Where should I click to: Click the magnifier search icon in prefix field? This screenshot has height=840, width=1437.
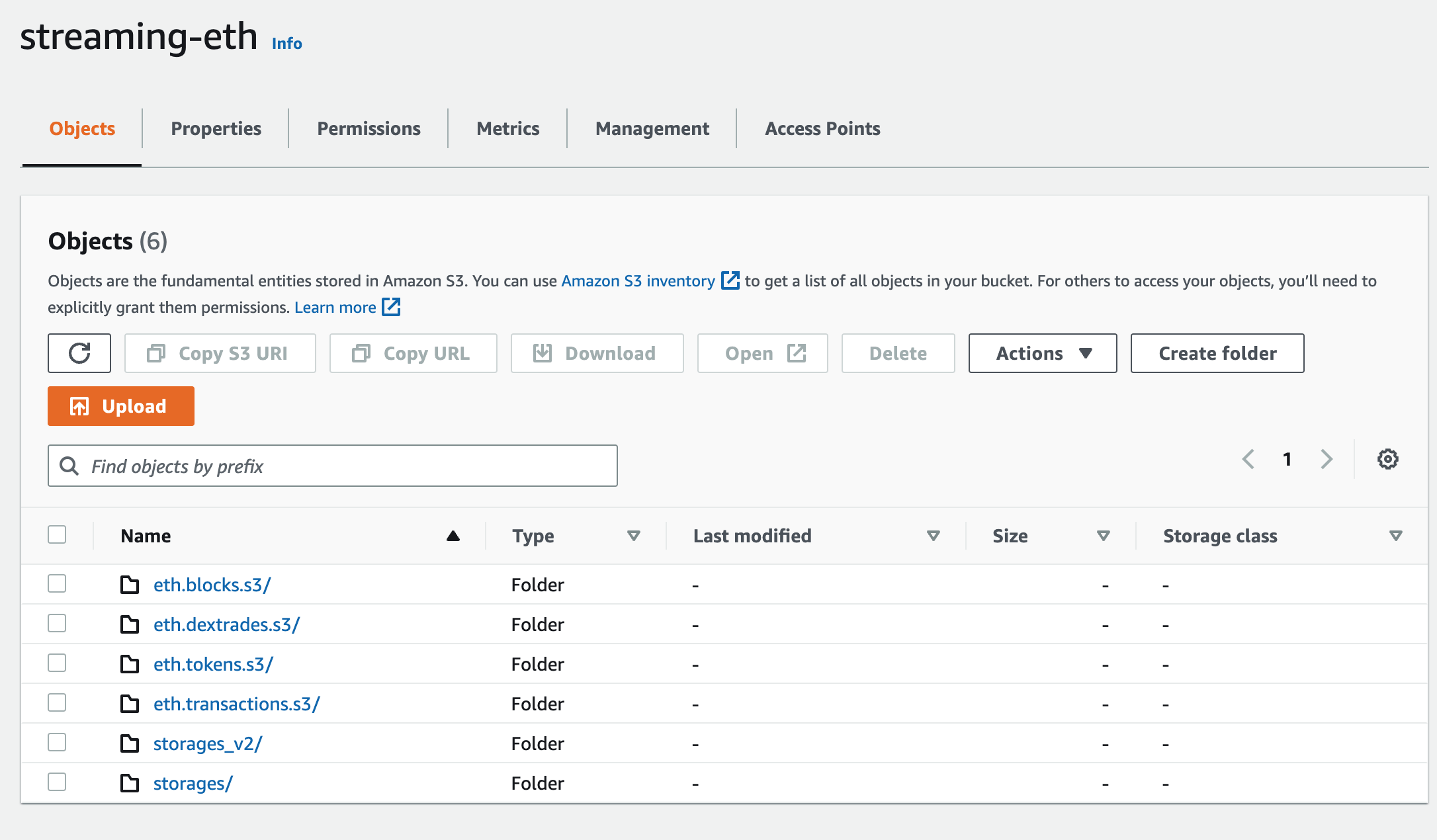pyautogui.click(x=69, y=466)
